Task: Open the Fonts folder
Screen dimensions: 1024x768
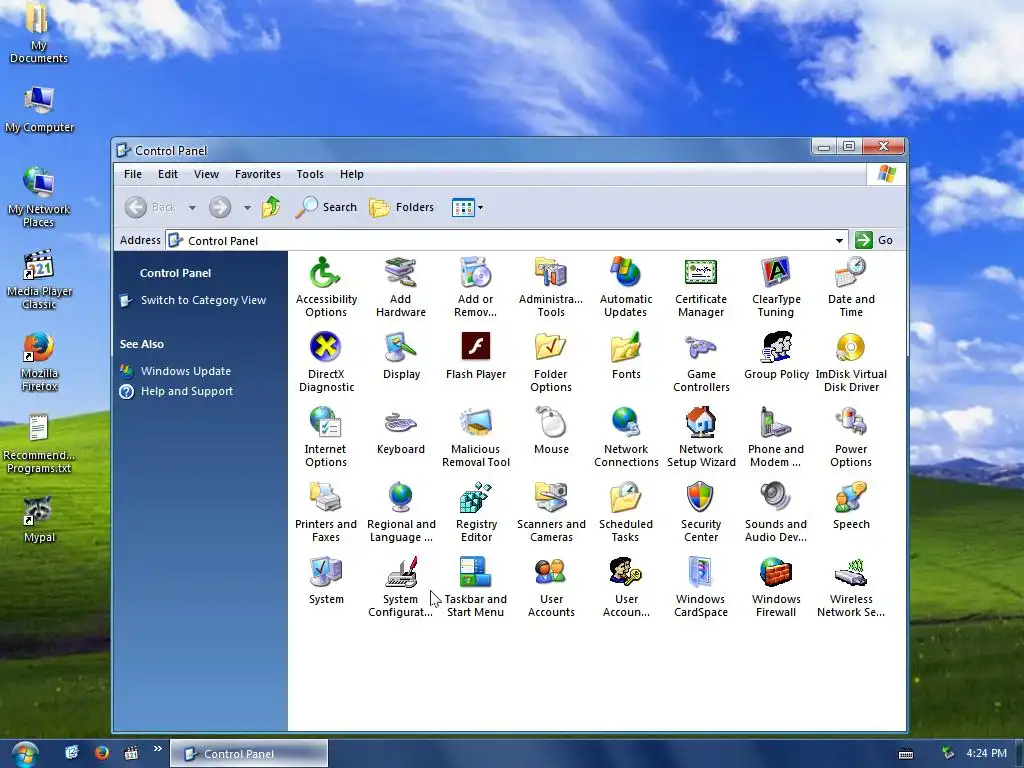Action: 626,356
